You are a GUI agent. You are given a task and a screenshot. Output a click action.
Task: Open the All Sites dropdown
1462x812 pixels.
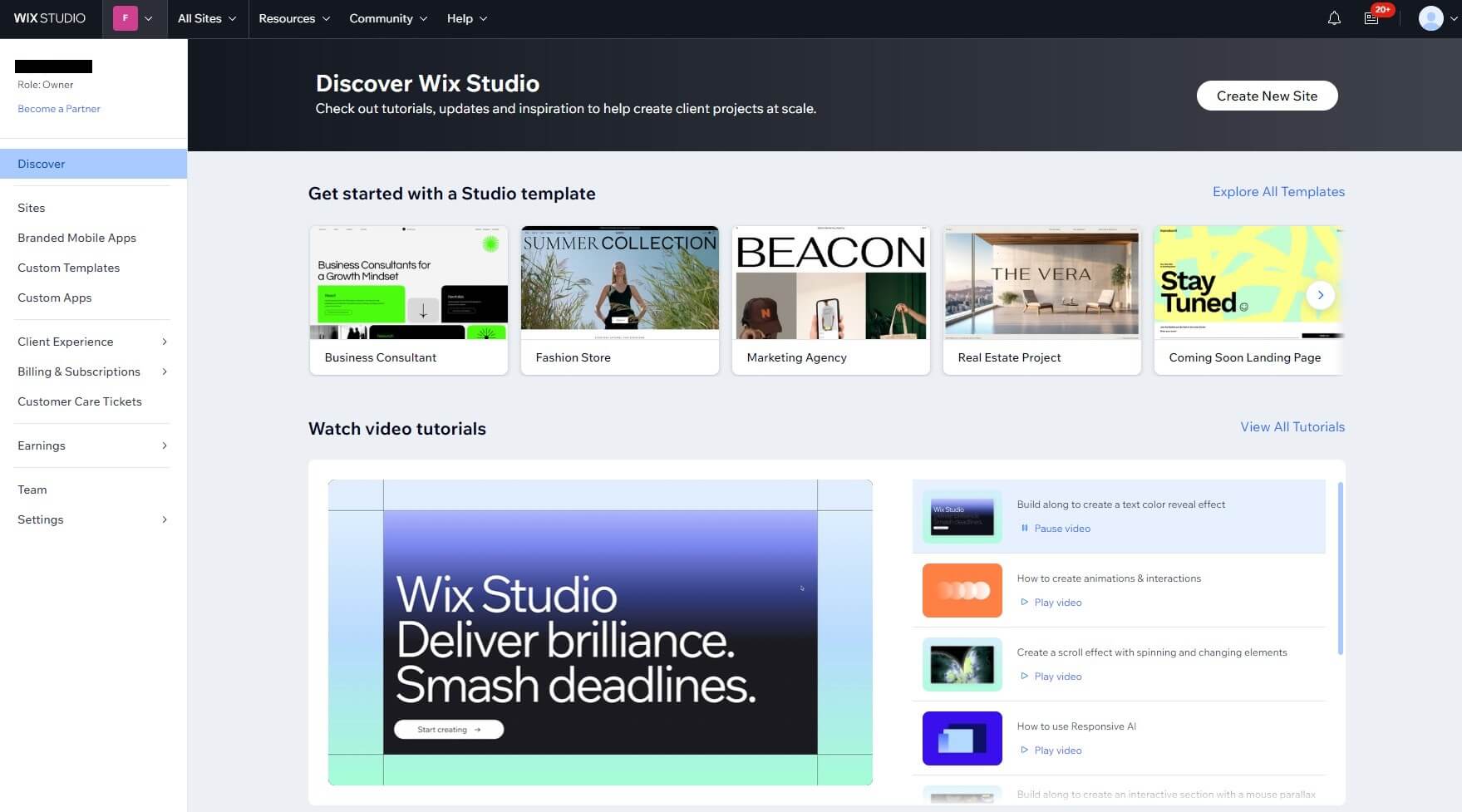(x=207, y=18)
